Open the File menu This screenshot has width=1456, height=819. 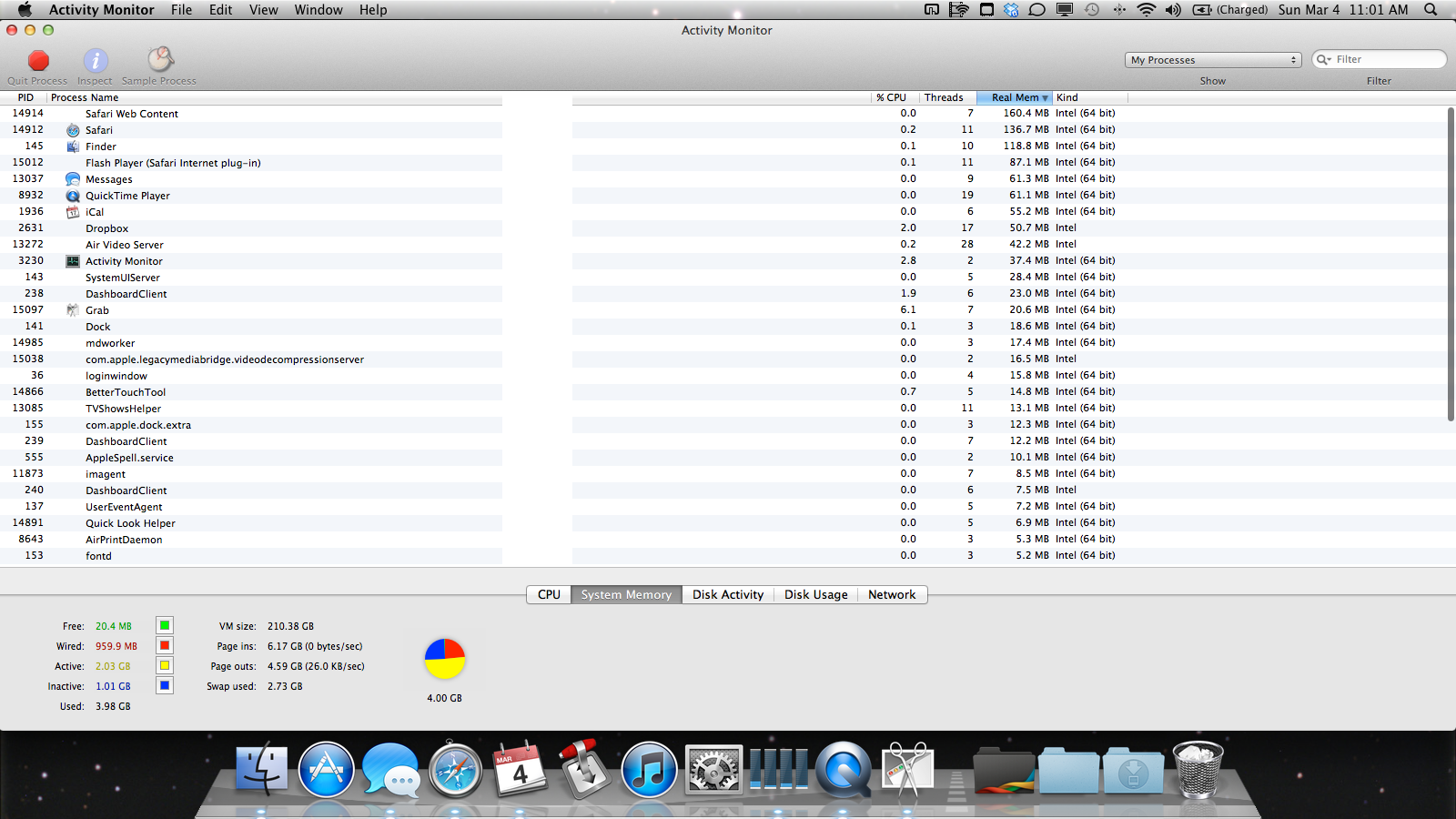(181, 9)
